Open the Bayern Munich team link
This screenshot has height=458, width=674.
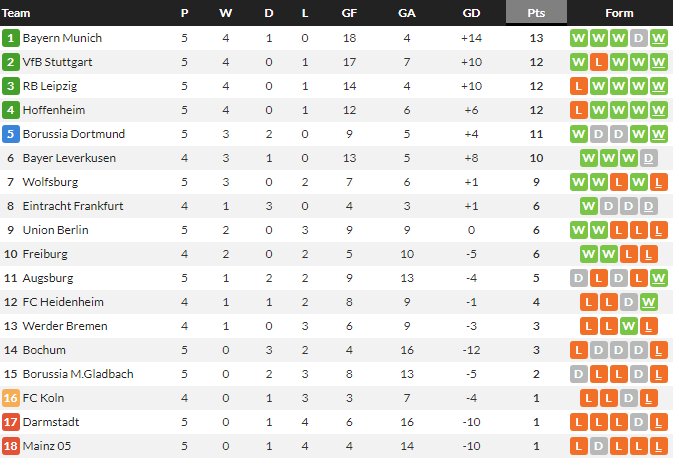pos(62,38)
